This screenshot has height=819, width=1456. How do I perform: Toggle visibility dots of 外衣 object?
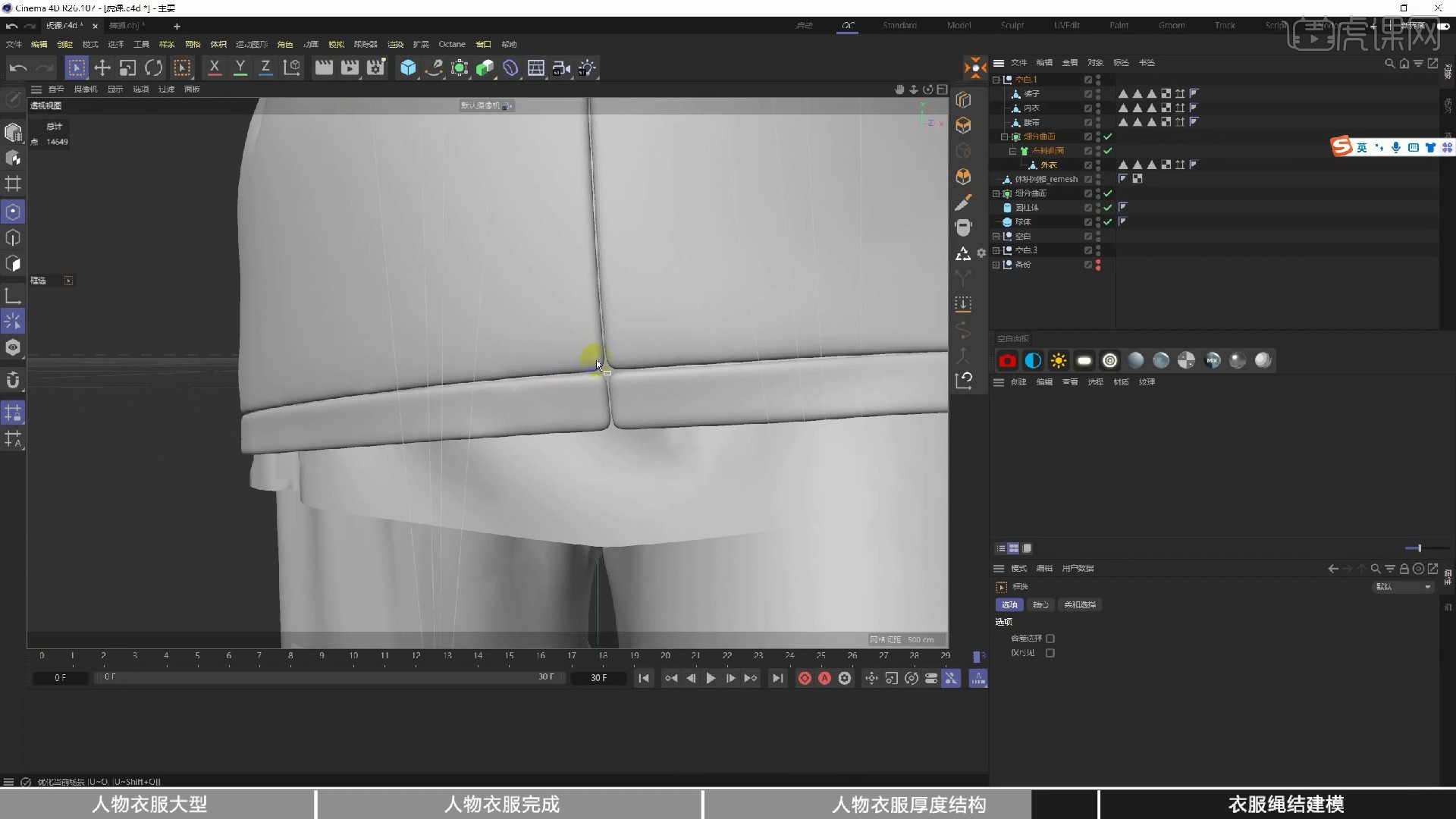pos(1098,165)
